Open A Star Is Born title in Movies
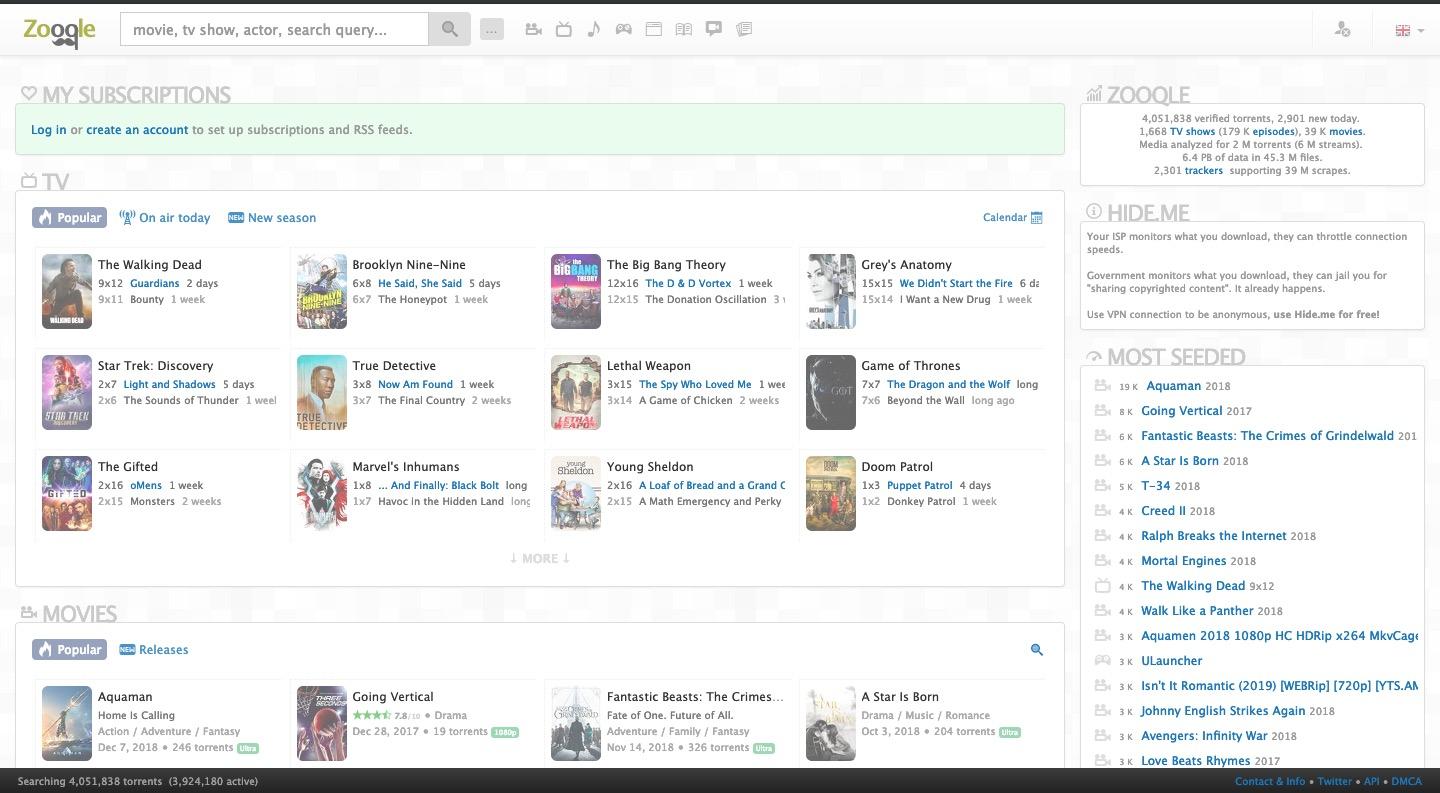Image resolution: width=1440 pixels, height=793 pixels. [x=900, y=697]
